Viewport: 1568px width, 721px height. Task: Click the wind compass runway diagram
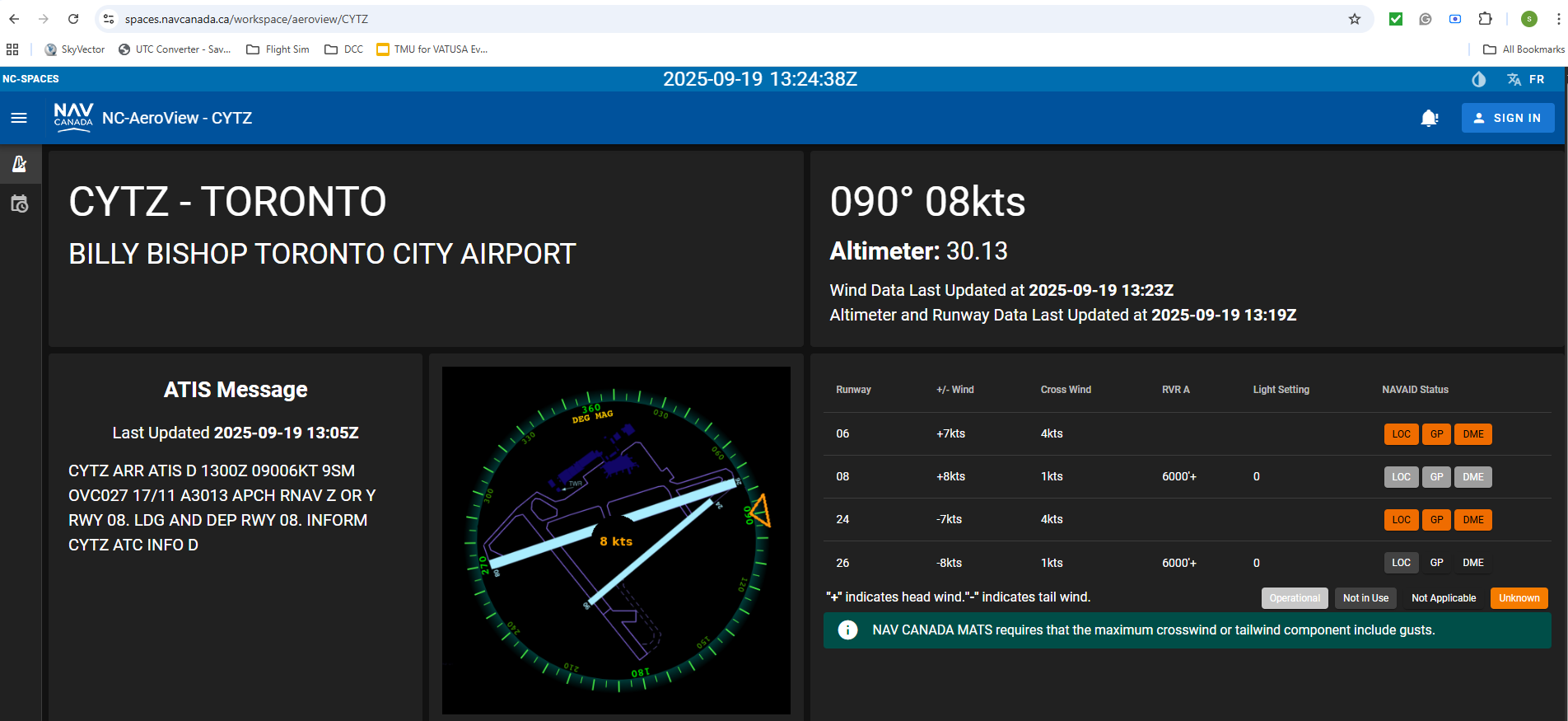point(616,541)
